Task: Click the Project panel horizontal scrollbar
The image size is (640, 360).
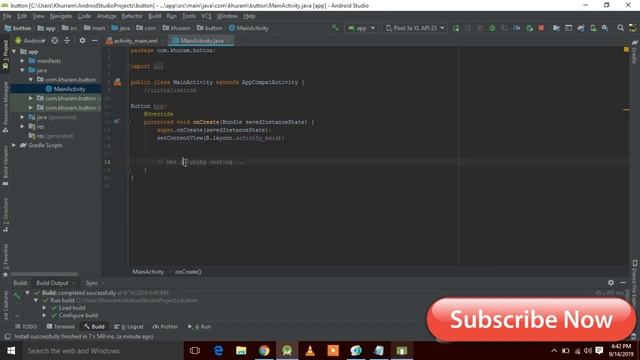Action: tap(44, 274)
